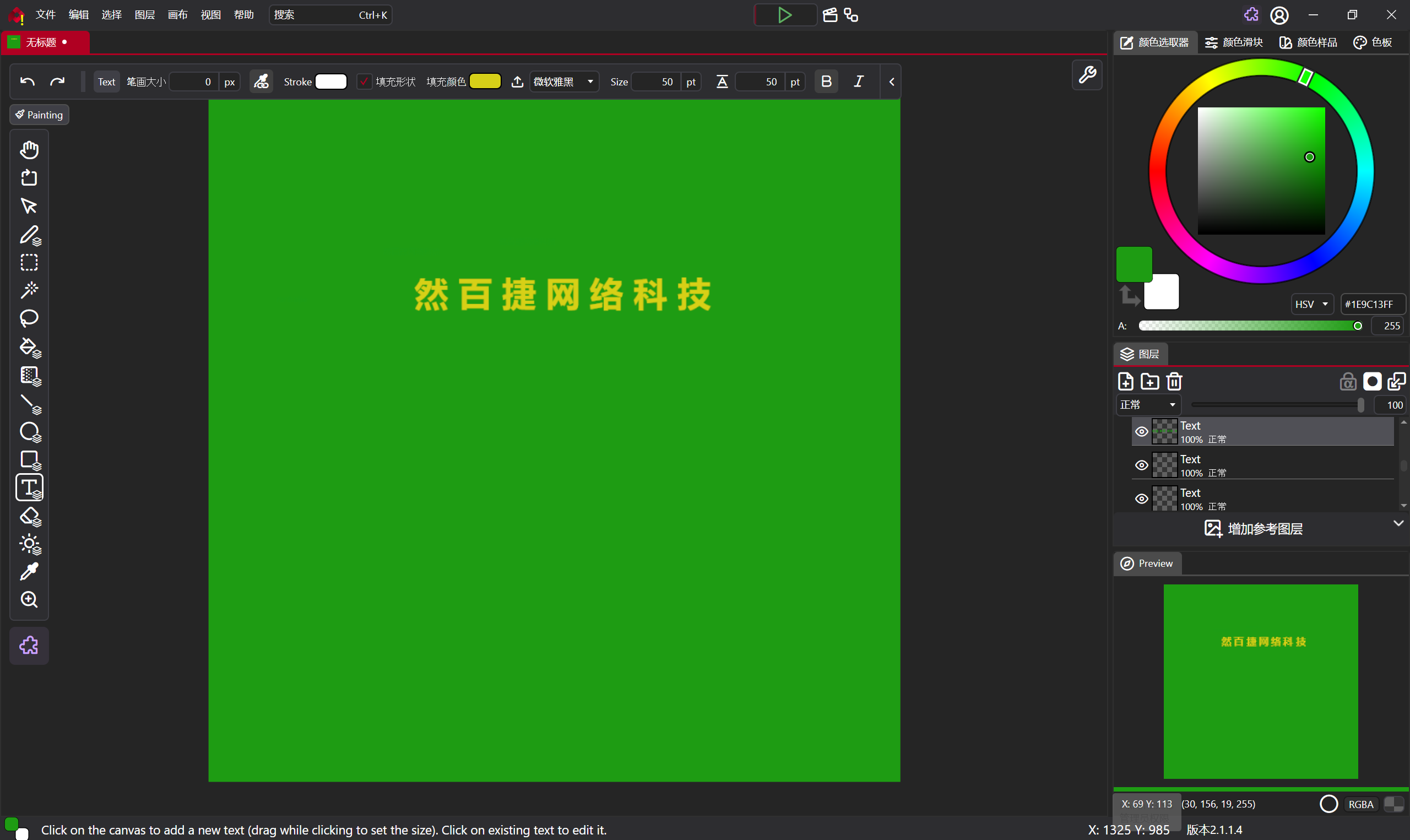This screenshot has width=1410, height=840.
Task: Select the Text tool
Action: [29, 487]
